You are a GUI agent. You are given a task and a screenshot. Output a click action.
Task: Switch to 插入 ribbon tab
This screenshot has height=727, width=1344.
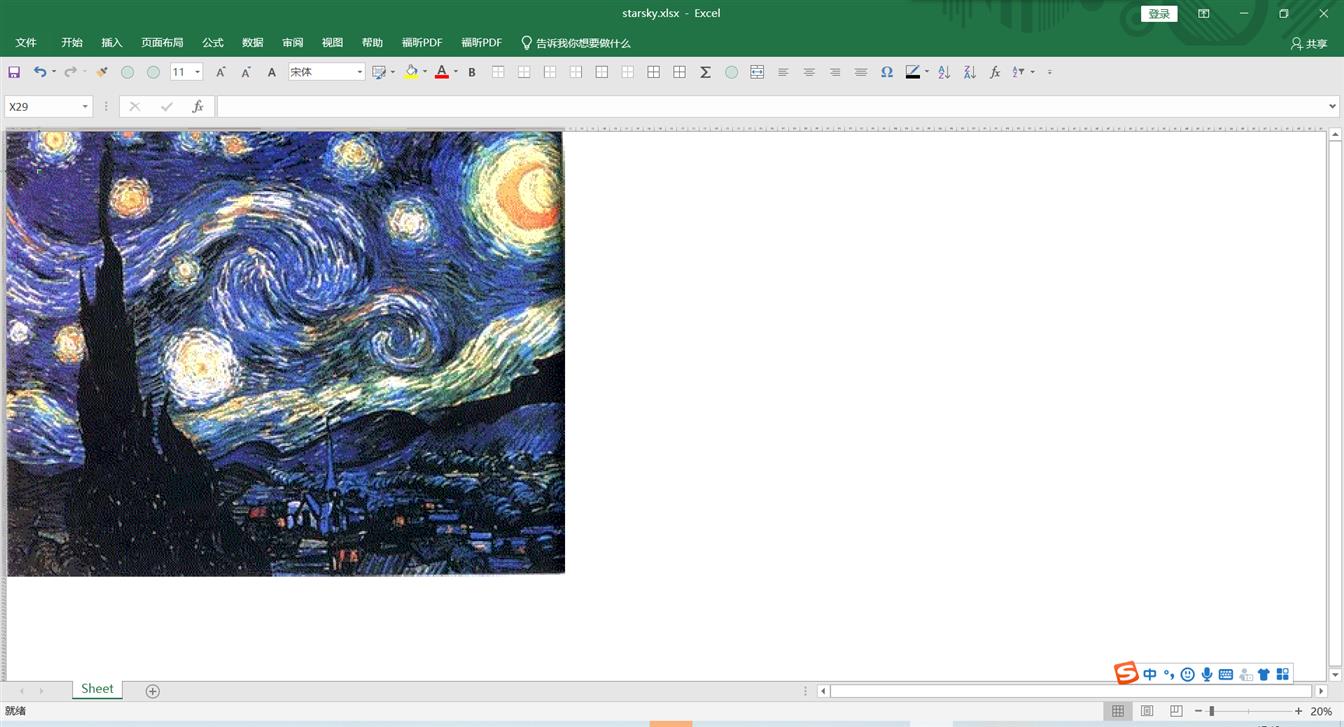click(x=112, y=43)
